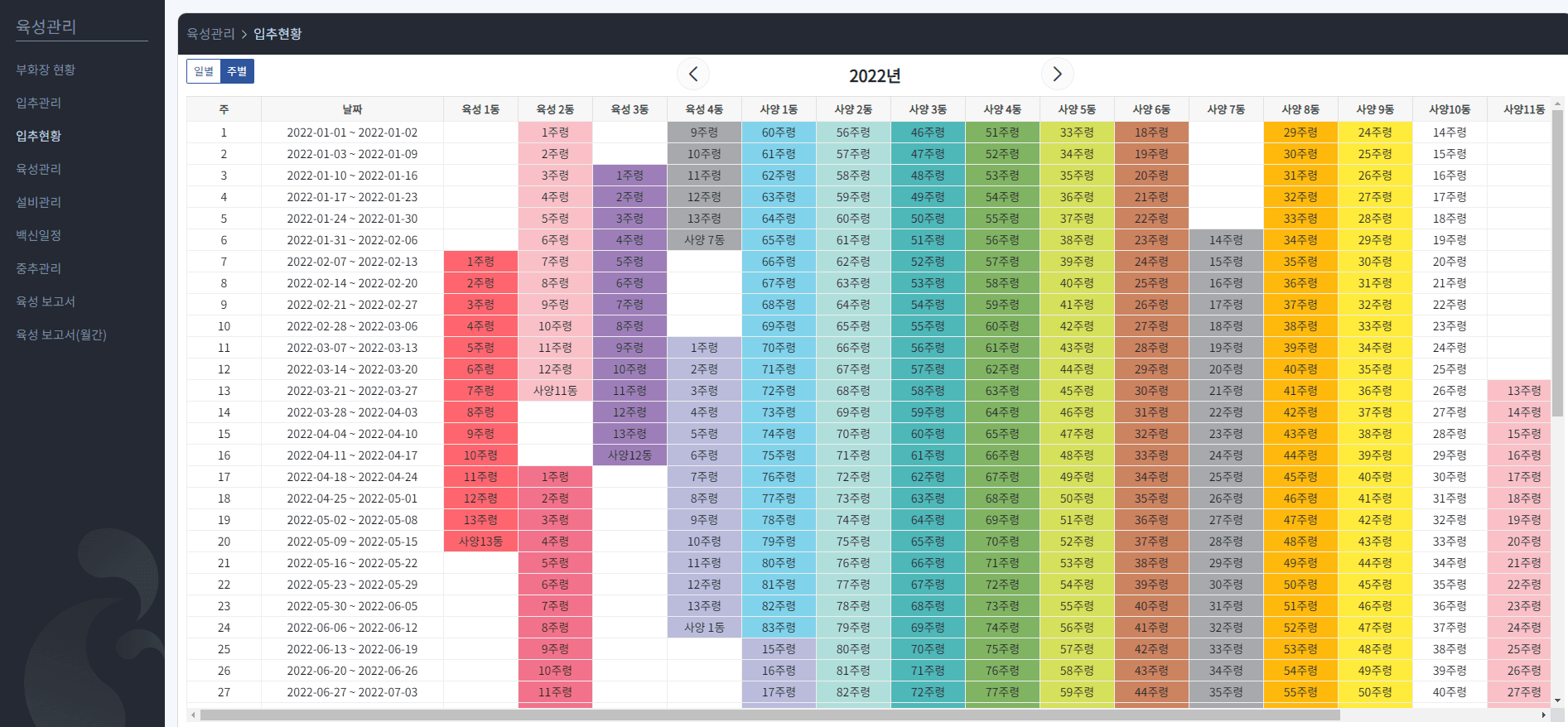This screenshot has height=727, width=1568.
Task: Open 입추관리 menu item
Action: click(39, 103)
